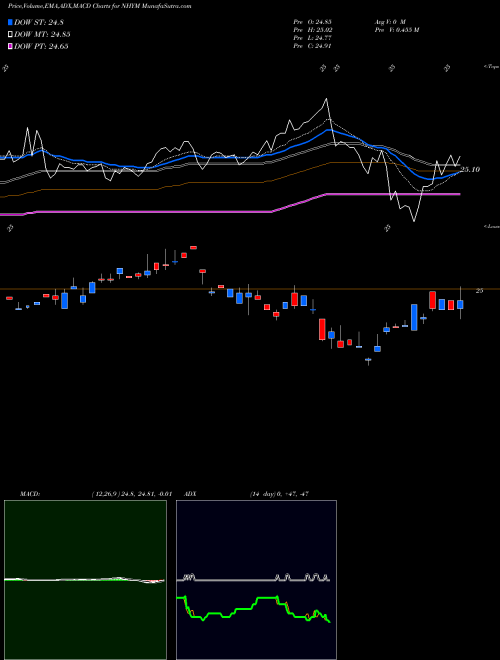The width and height of the screenshot is (500, 660).
Task: Select the 'DOW ST: 24.8' legend text
Action: tap(39, 23)
